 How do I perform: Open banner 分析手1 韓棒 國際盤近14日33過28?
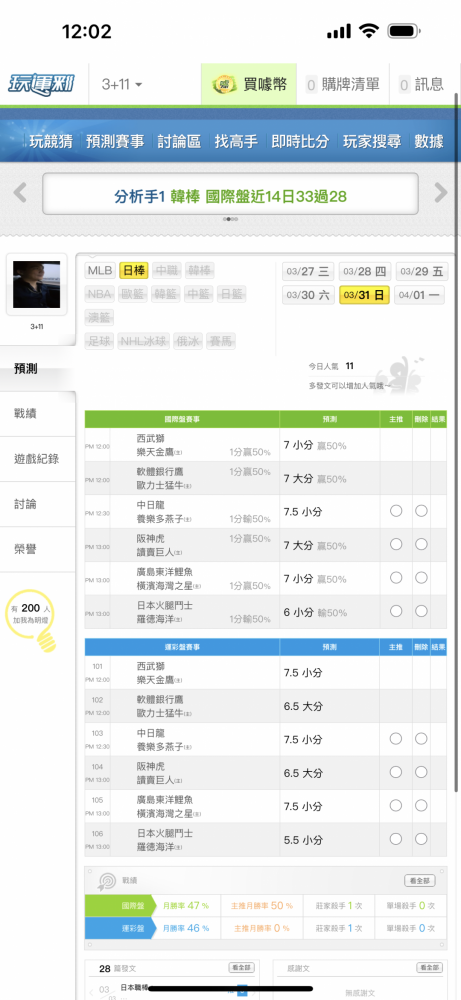[x=230, y=196]
